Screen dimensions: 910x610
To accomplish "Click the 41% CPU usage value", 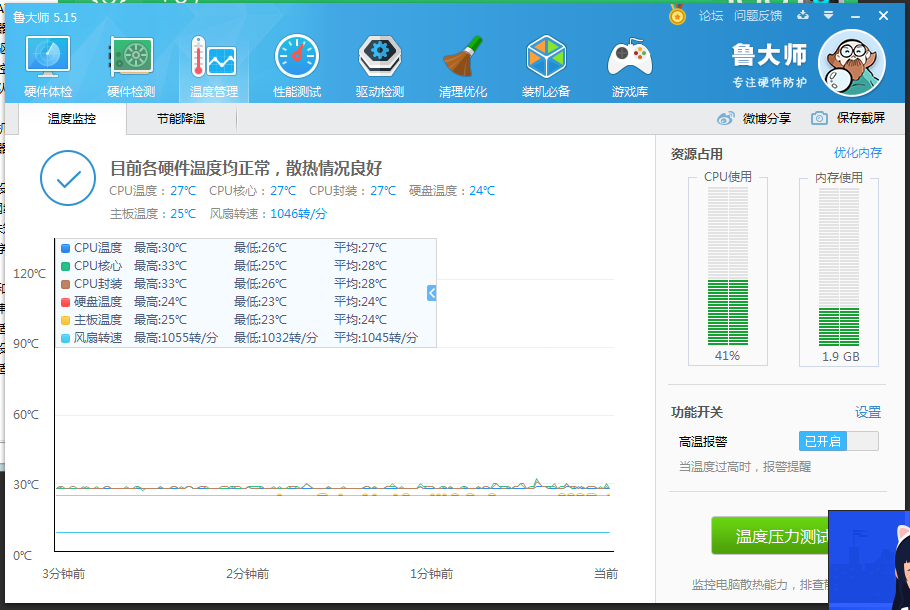I will 727,356.
